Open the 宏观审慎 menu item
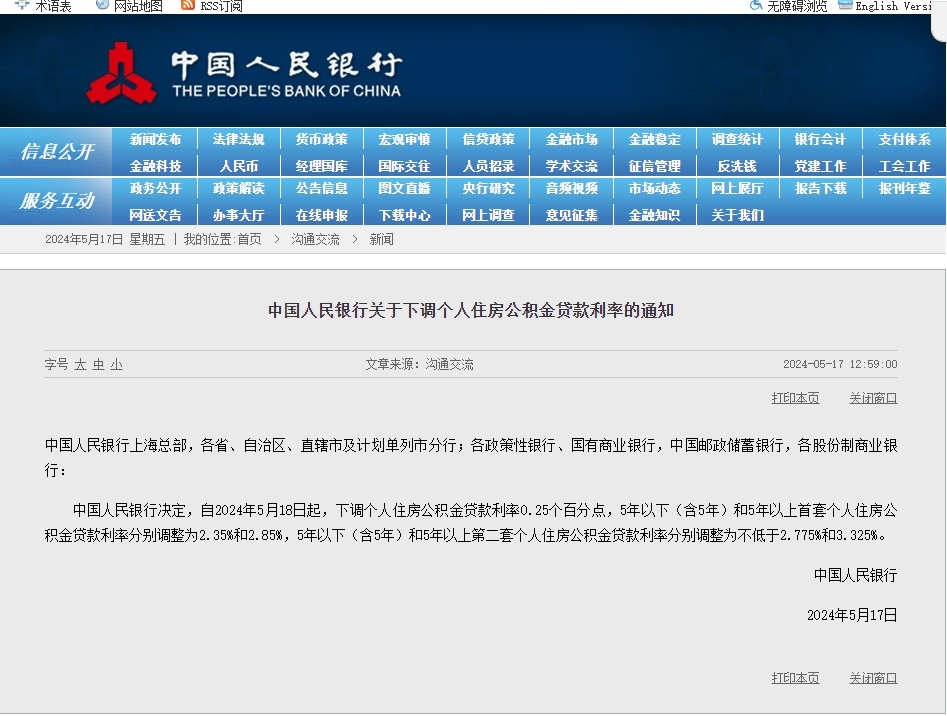 404,139
